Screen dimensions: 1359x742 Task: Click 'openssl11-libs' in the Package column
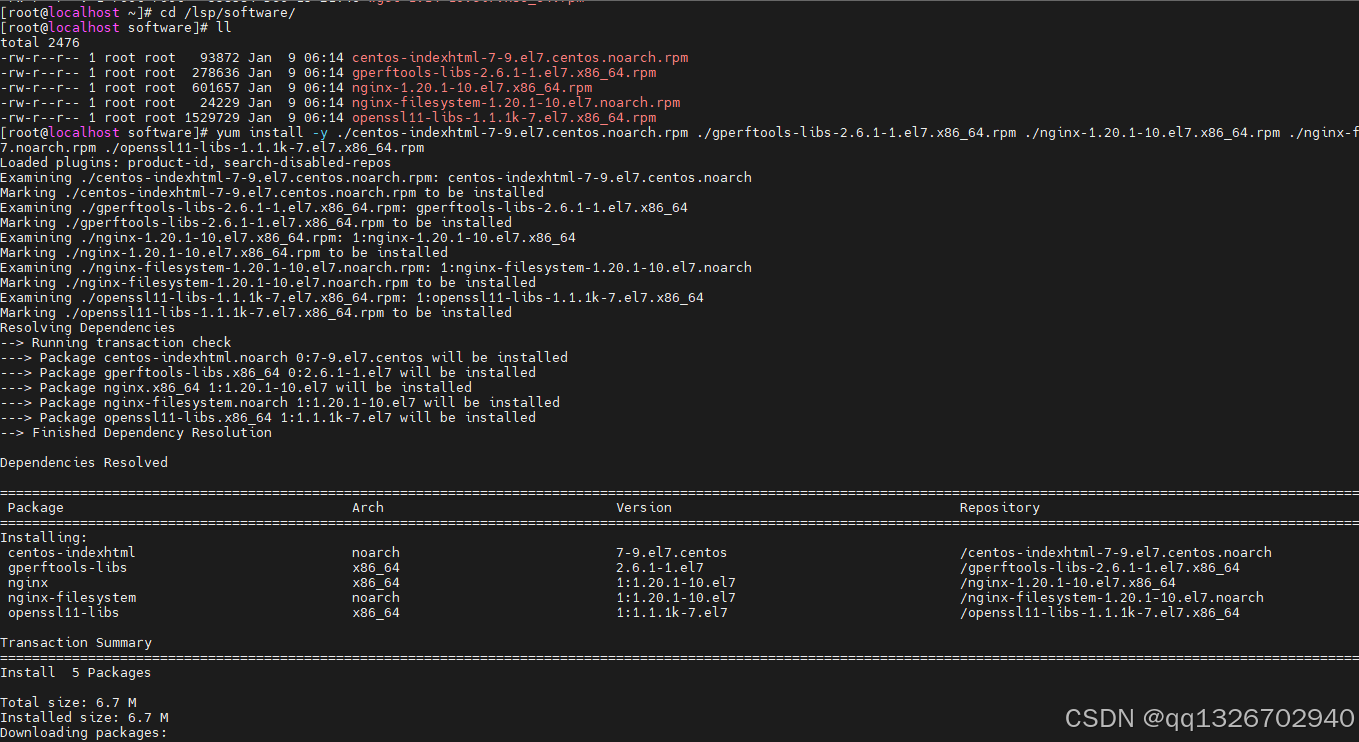click(64, 612)
